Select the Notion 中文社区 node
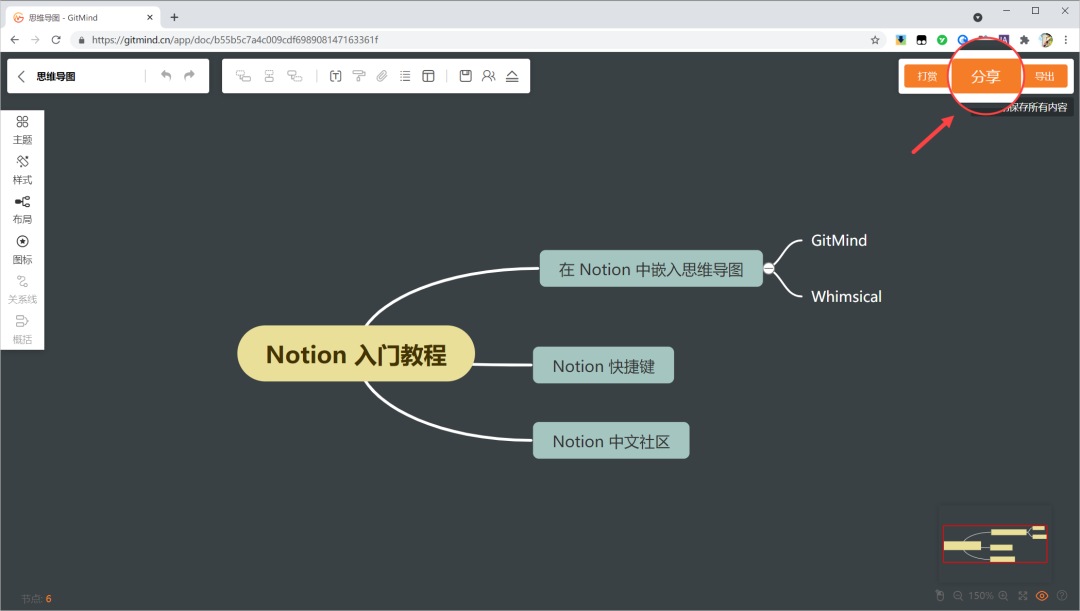The width and height of the screenshot is (1080, 611). pos(611,440)
